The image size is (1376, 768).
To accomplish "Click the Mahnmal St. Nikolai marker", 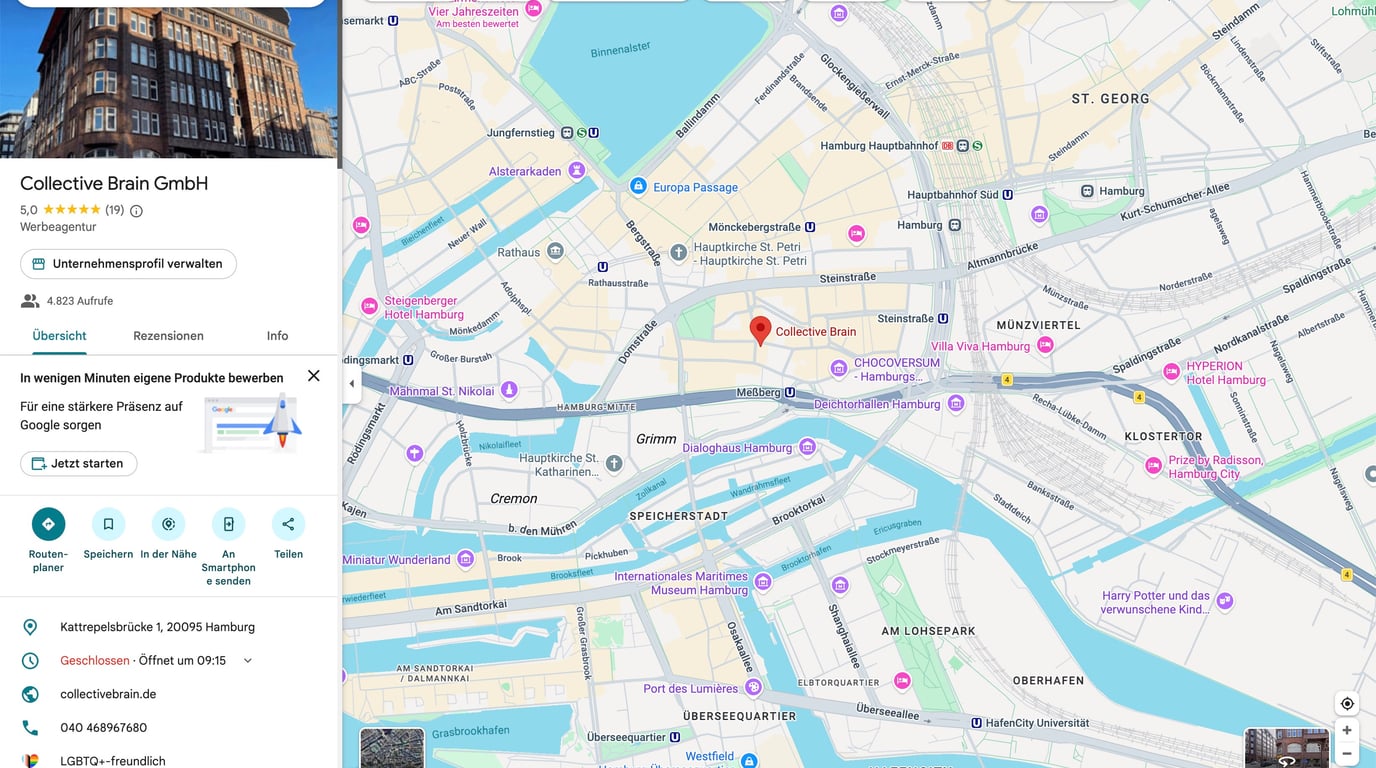I will 509,390.
